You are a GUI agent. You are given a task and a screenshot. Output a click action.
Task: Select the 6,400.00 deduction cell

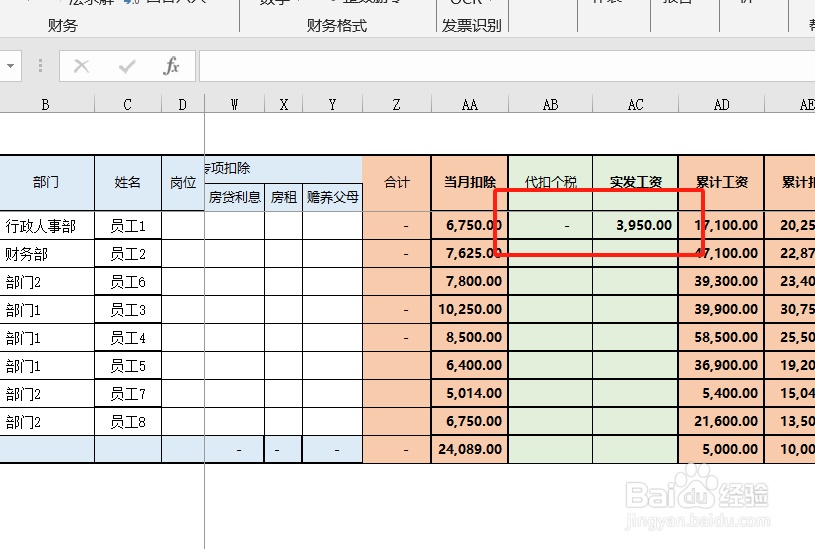click(469, 365)
